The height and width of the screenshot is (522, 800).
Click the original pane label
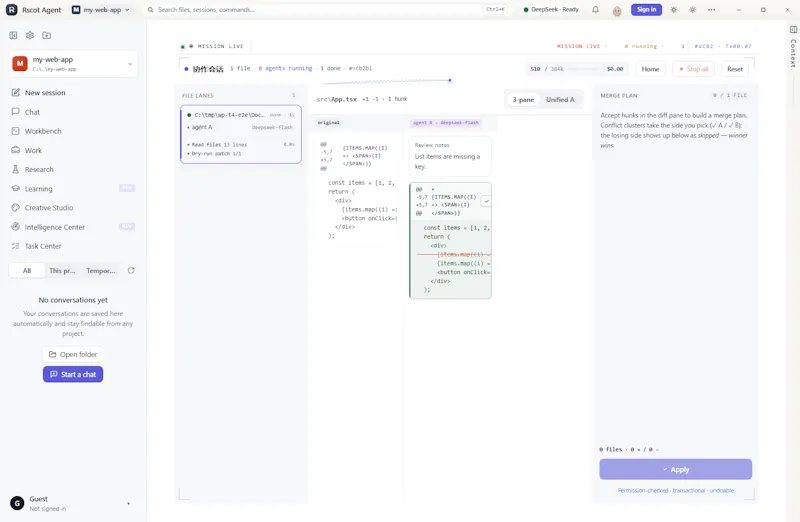(x=329, y=122)
